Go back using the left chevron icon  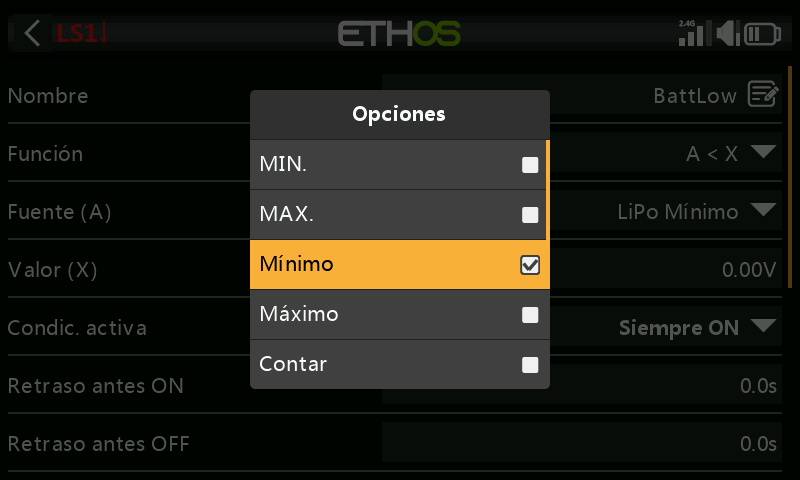(x=32, y=34)
